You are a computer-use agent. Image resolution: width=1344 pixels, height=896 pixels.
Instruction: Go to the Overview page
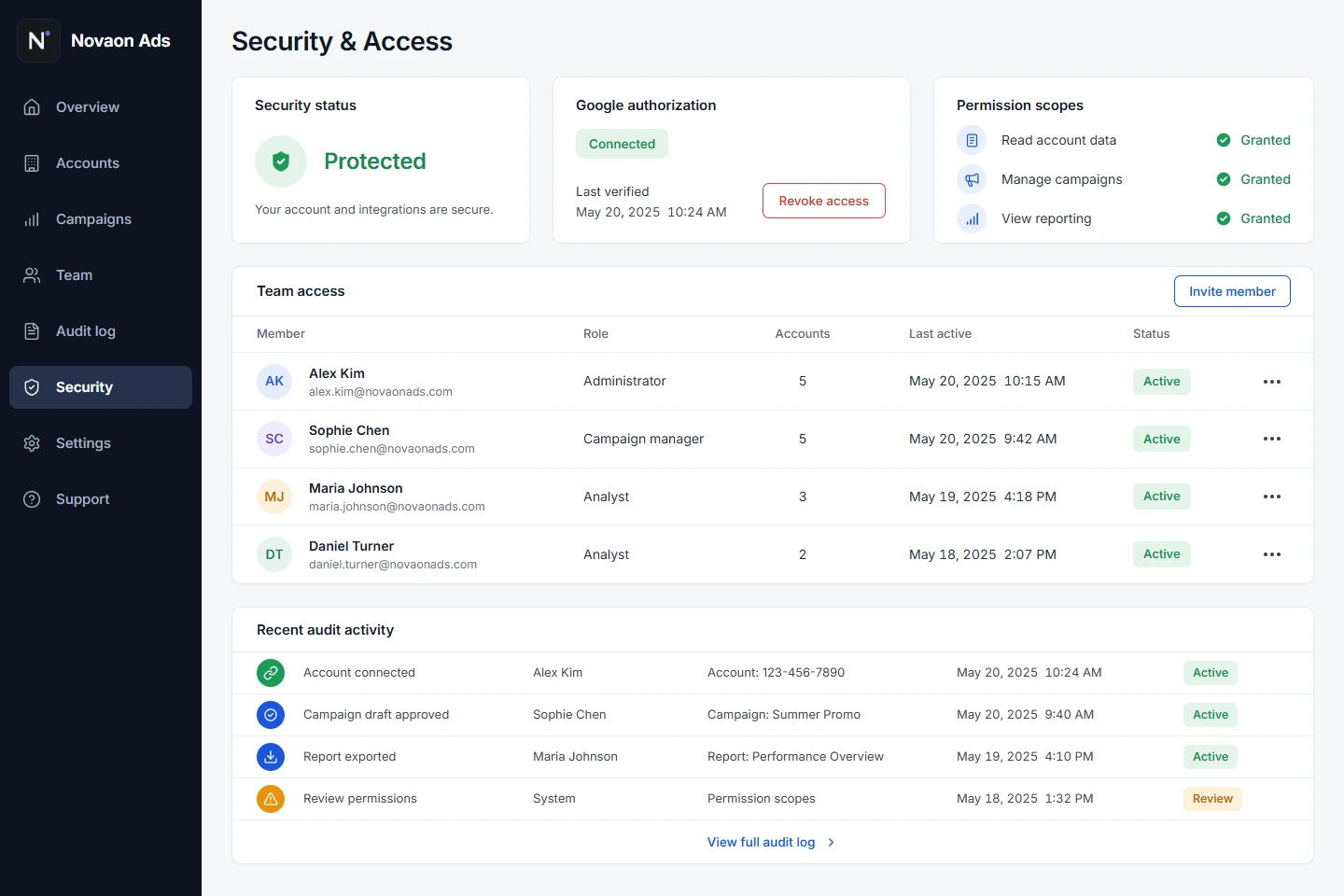(x=101, y=107)
